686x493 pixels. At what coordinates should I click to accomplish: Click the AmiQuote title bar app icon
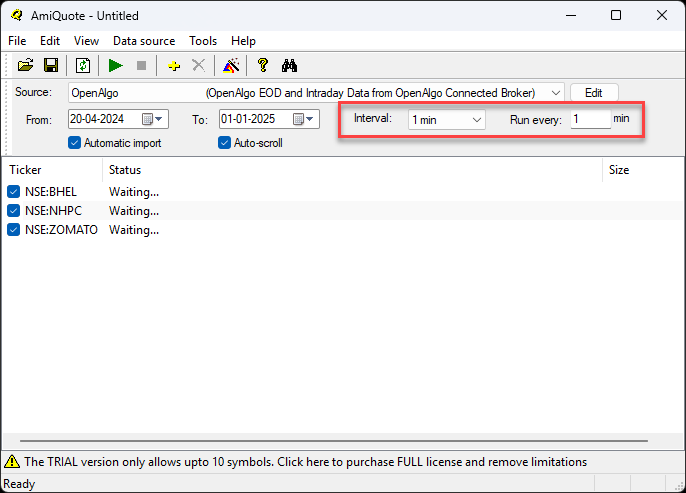pyautogui.click(x=17, y=15)
